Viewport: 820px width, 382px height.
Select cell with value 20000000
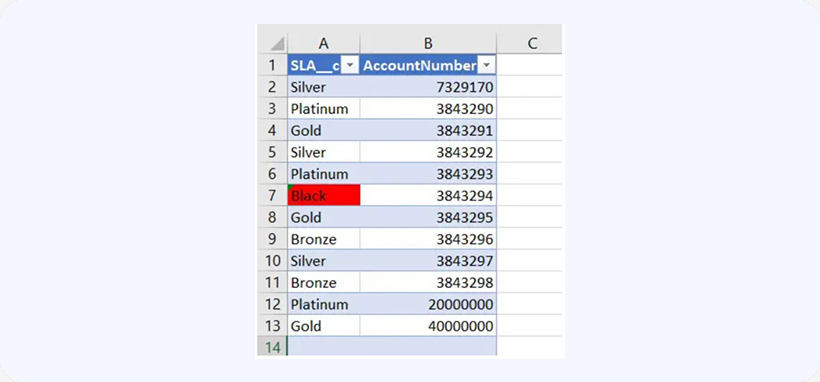point(428,304)
